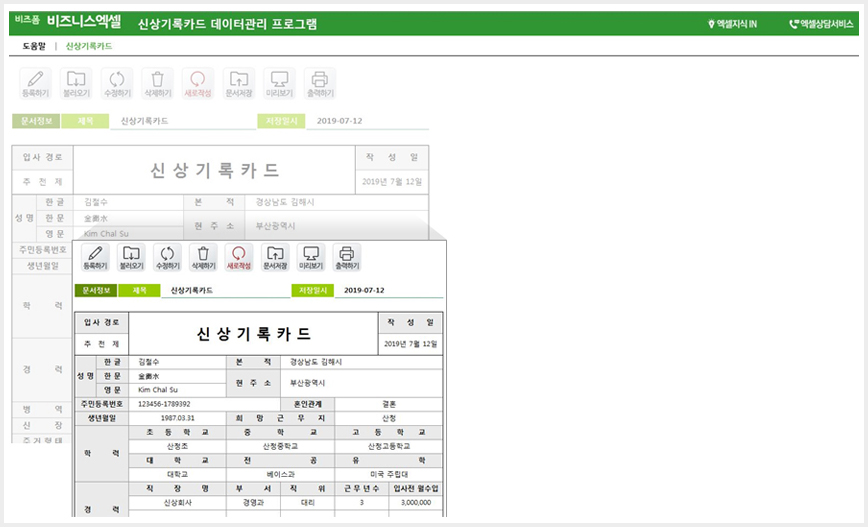868x527 pixels.
Task: Open 엑셀상담서비스 link in green header
Action: point(821,24)
